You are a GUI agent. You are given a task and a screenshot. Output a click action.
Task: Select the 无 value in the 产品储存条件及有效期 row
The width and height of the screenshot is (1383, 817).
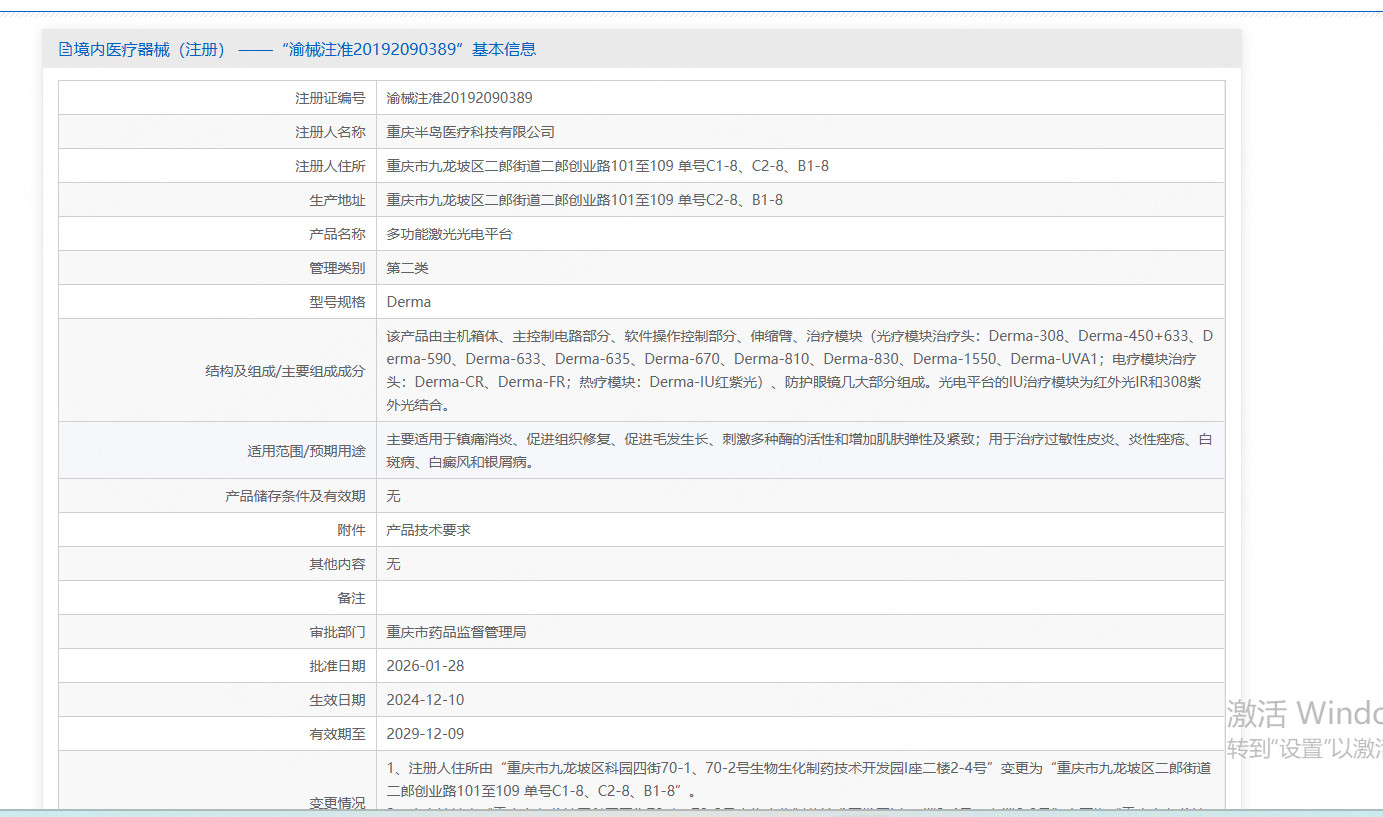(x=394, y=496)
